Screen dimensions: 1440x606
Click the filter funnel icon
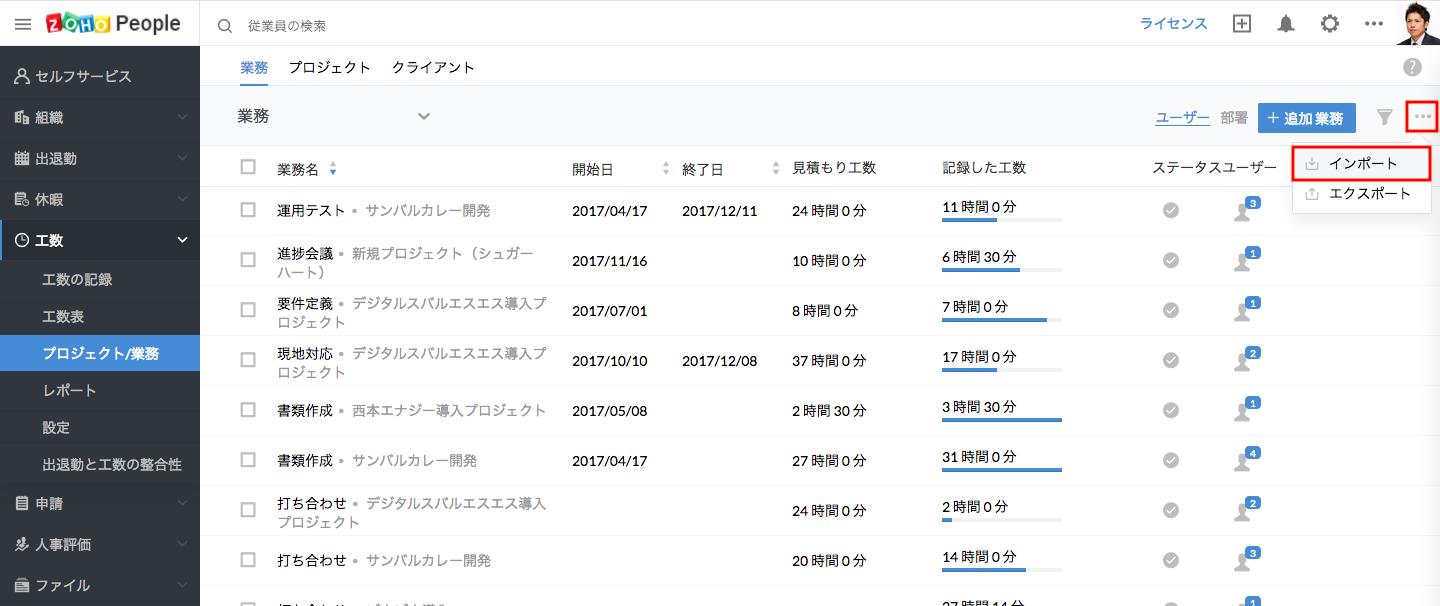coord(1385,117)
